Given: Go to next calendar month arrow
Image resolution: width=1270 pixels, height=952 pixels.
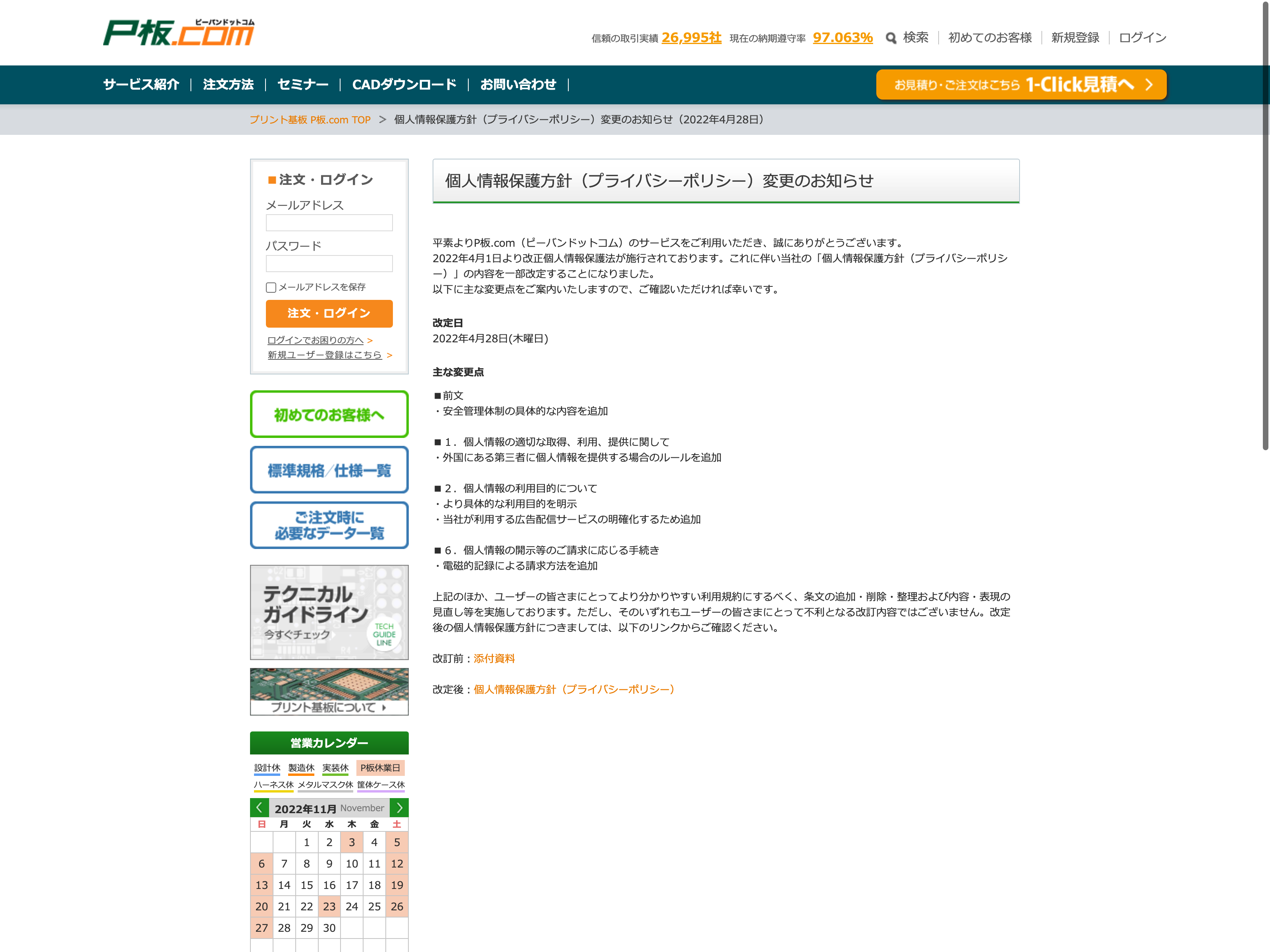Looking at the screenshot, I should (399, 807).
